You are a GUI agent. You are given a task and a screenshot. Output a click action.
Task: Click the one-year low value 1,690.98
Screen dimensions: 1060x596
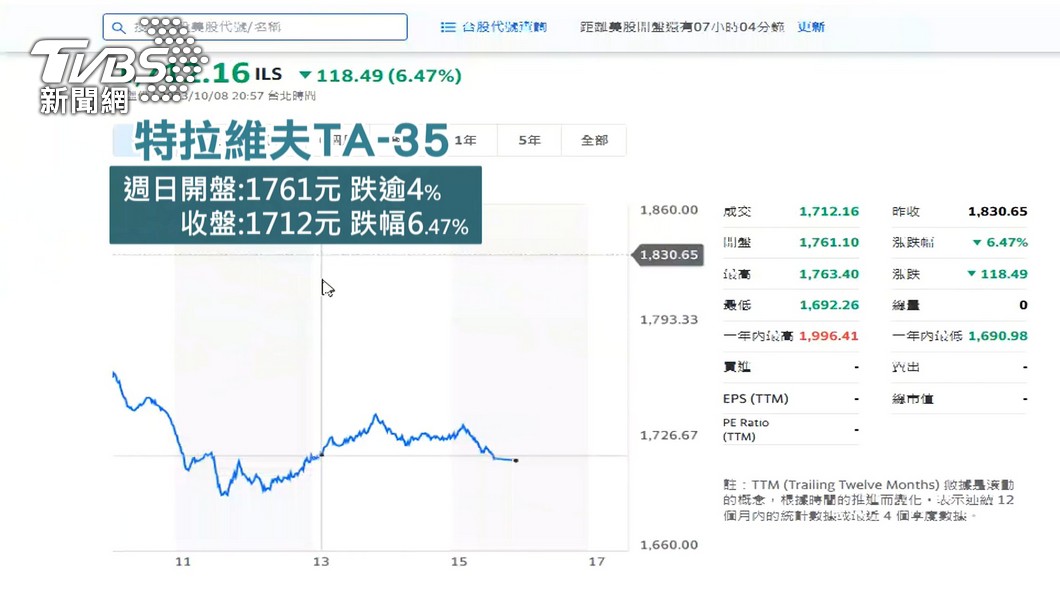point(998,336)
